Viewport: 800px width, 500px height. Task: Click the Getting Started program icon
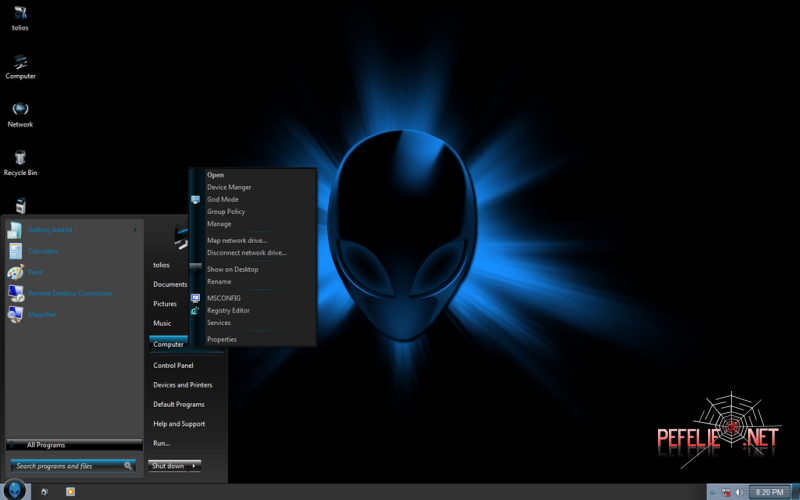15,230
